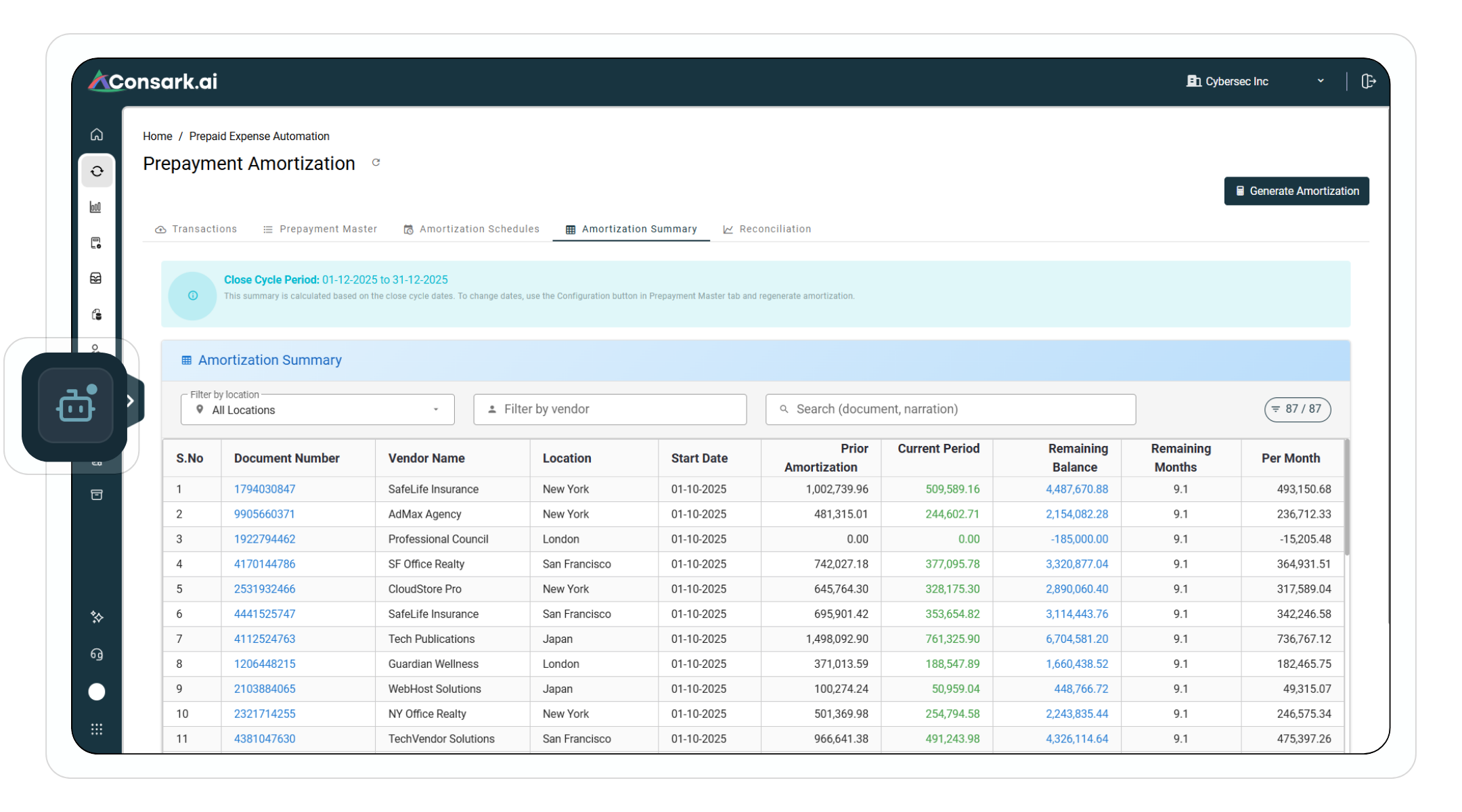1462x812 pixels.
Task: Open document number 1794030847 link
Action: pyautogui.click(x=265, y=489)
